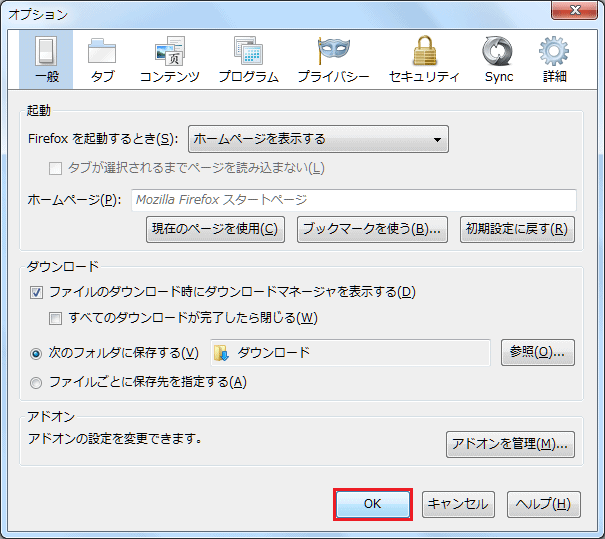The width and height of the screenshot is (605, 539).
Task: Toggle タブが選択されるまでページを読み込まない checkbox
Action: tap(56, 169)
